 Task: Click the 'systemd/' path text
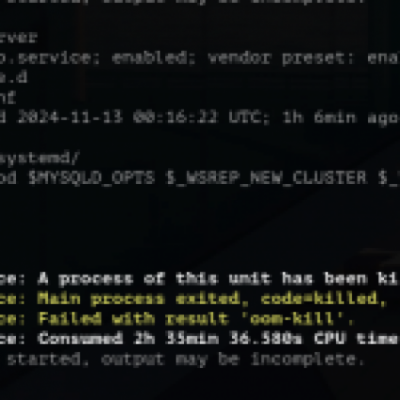click(x=39, y=158)
